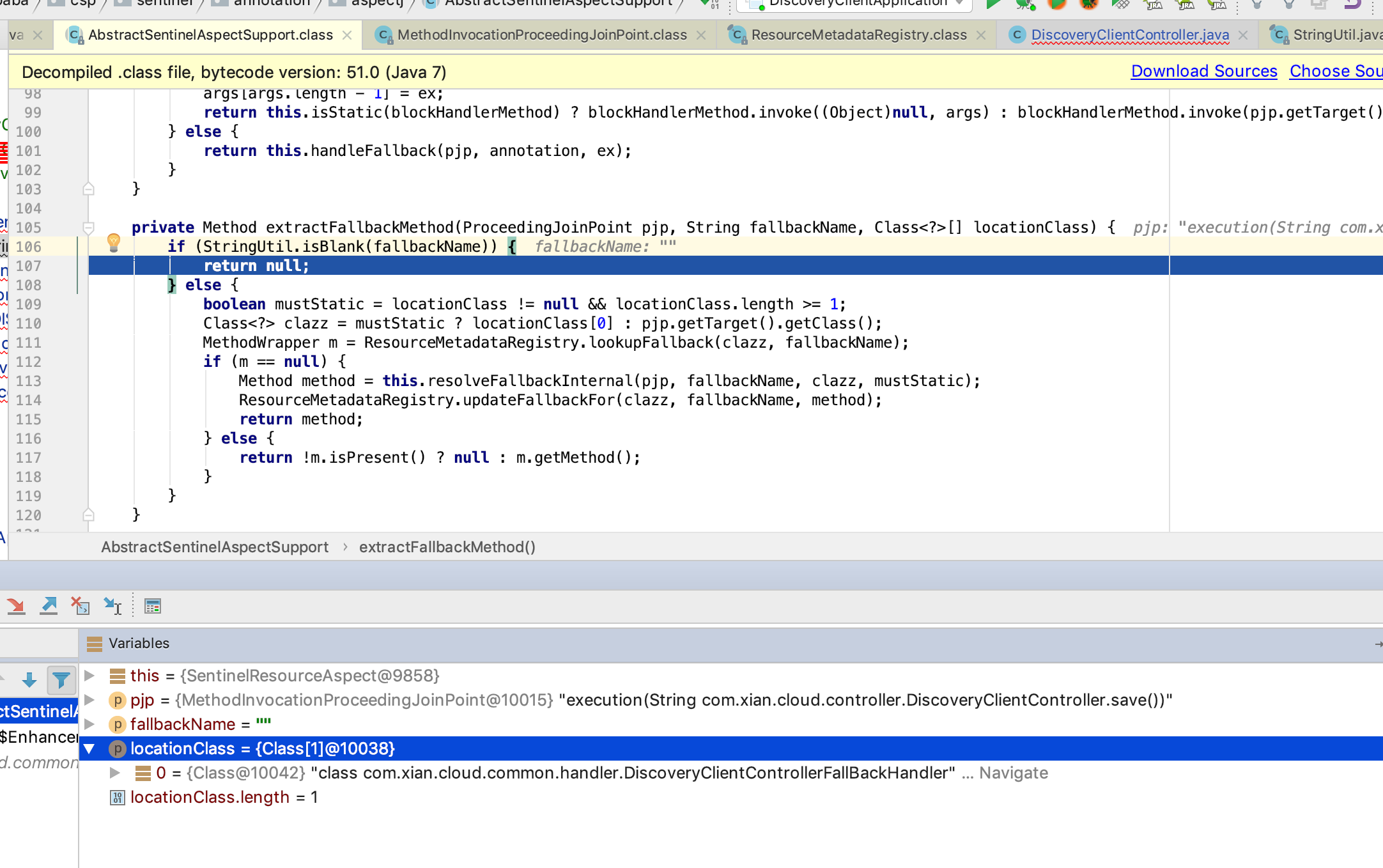Click the step out blue arrow icon
Screen dimensions: 1383x868
pyautogui.click(x=49, y=606)
